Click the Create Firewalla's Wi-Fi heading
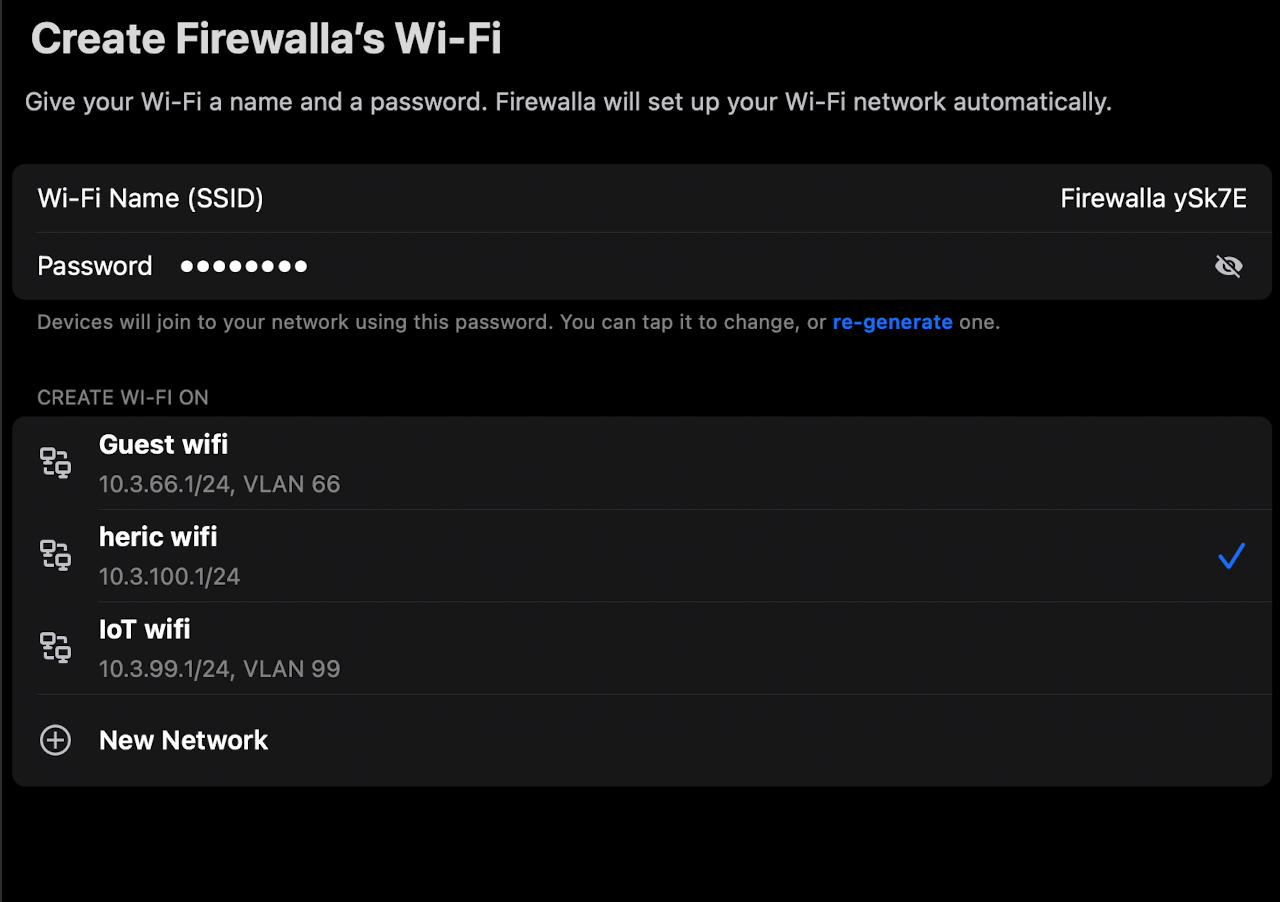The width and height of the screenshot is (1280, 902). point(266,40)
